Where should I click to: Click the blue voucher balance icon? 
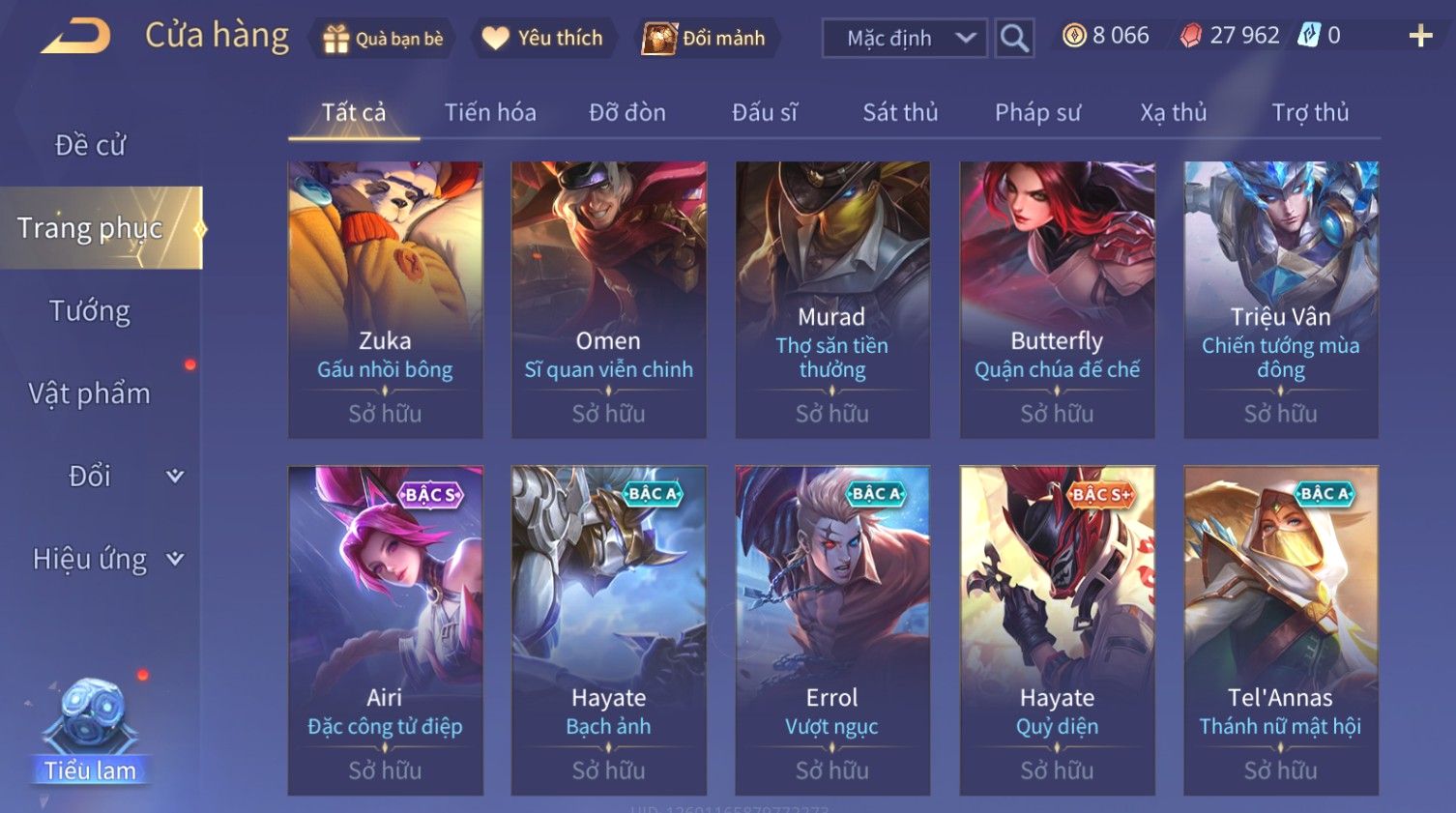click(x=1308, y=36)
